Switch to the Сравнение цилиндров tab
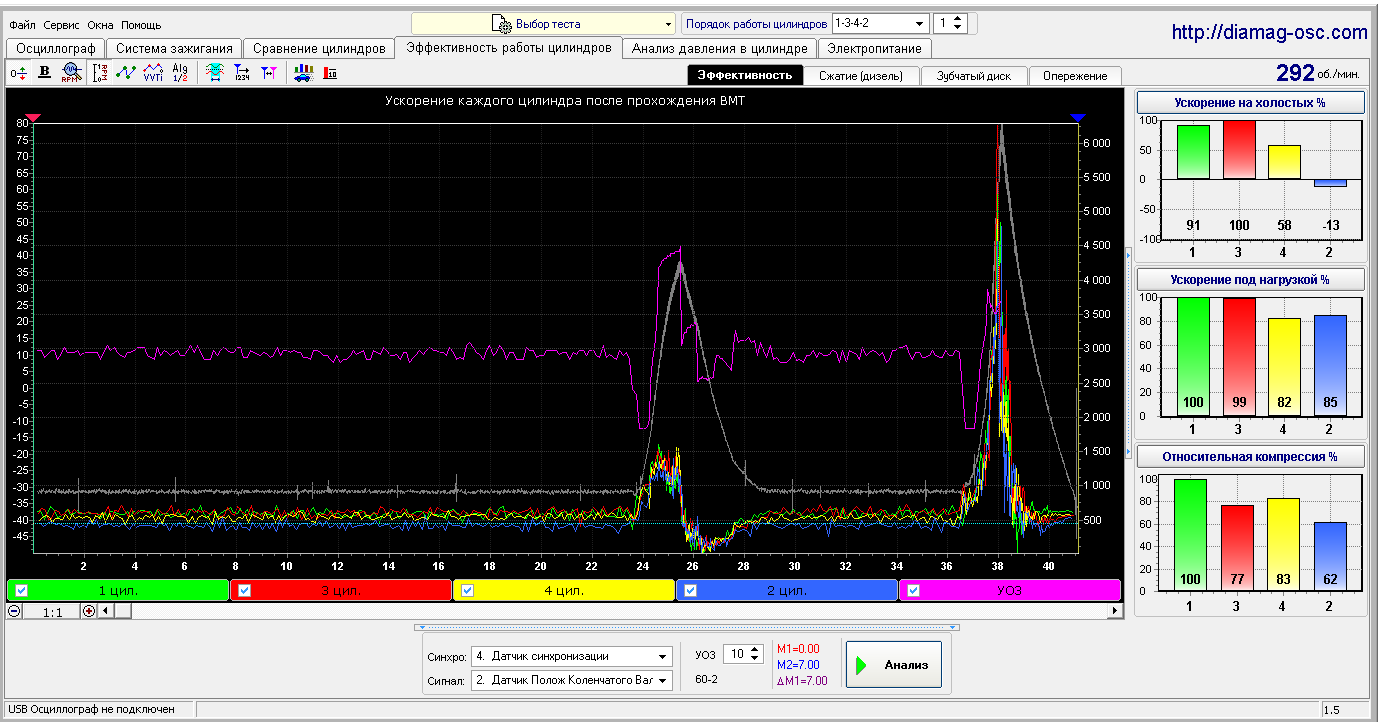Screen dimensions: 1382x722 click(319, 48)
